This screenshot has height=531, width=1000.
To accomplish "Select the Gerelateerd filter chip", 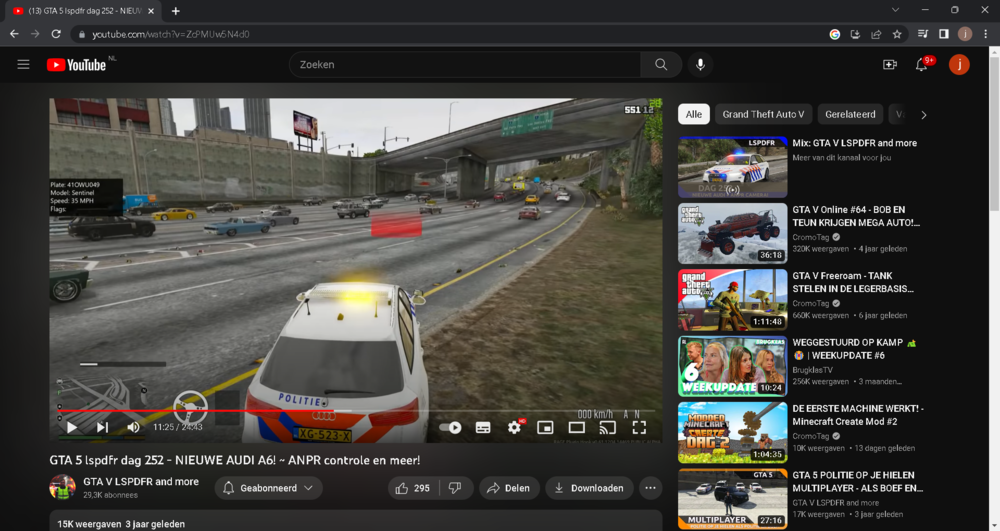I will tap(850, 114).
